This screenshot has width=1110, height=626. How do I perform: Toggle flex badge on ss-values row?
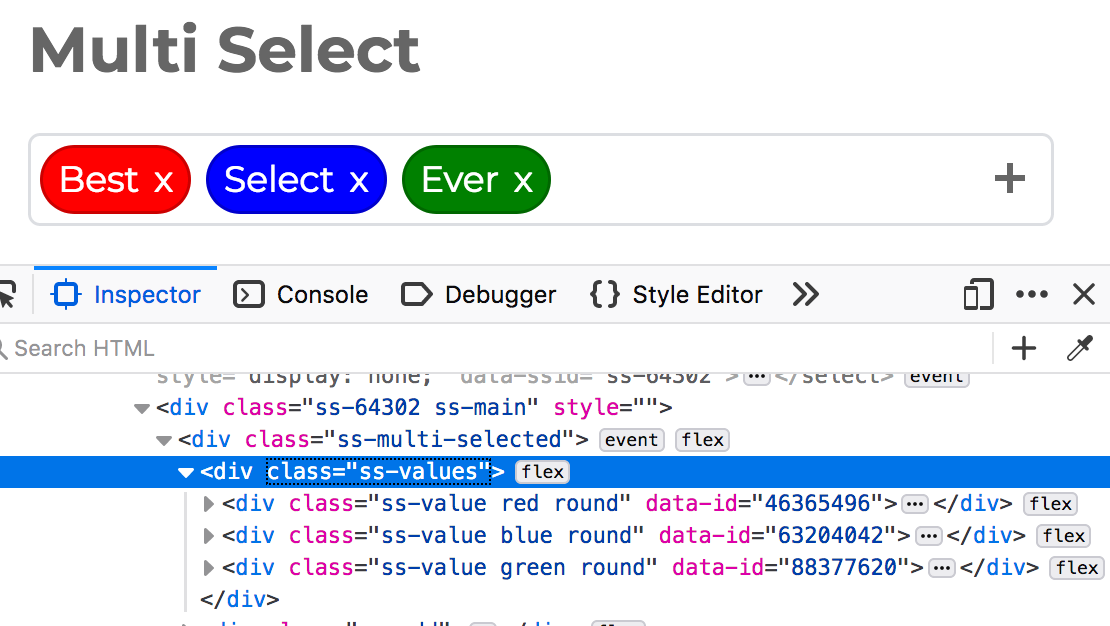click(543, 472)
